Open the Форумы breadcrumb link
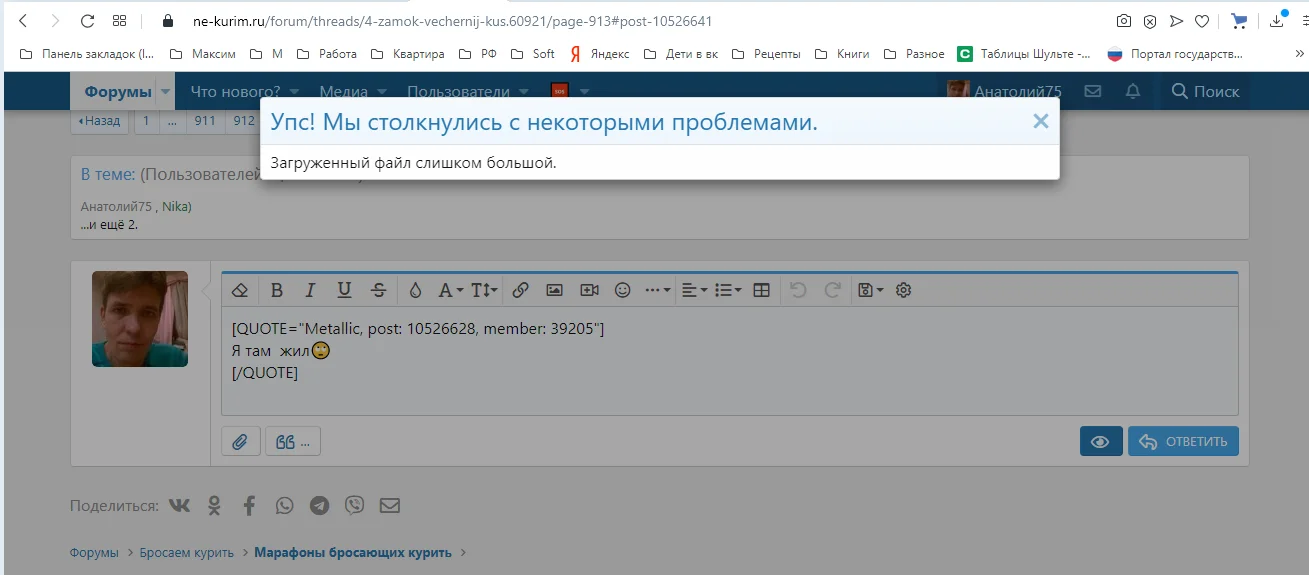Screen dimensions: 1309x575 pos(94,553)
